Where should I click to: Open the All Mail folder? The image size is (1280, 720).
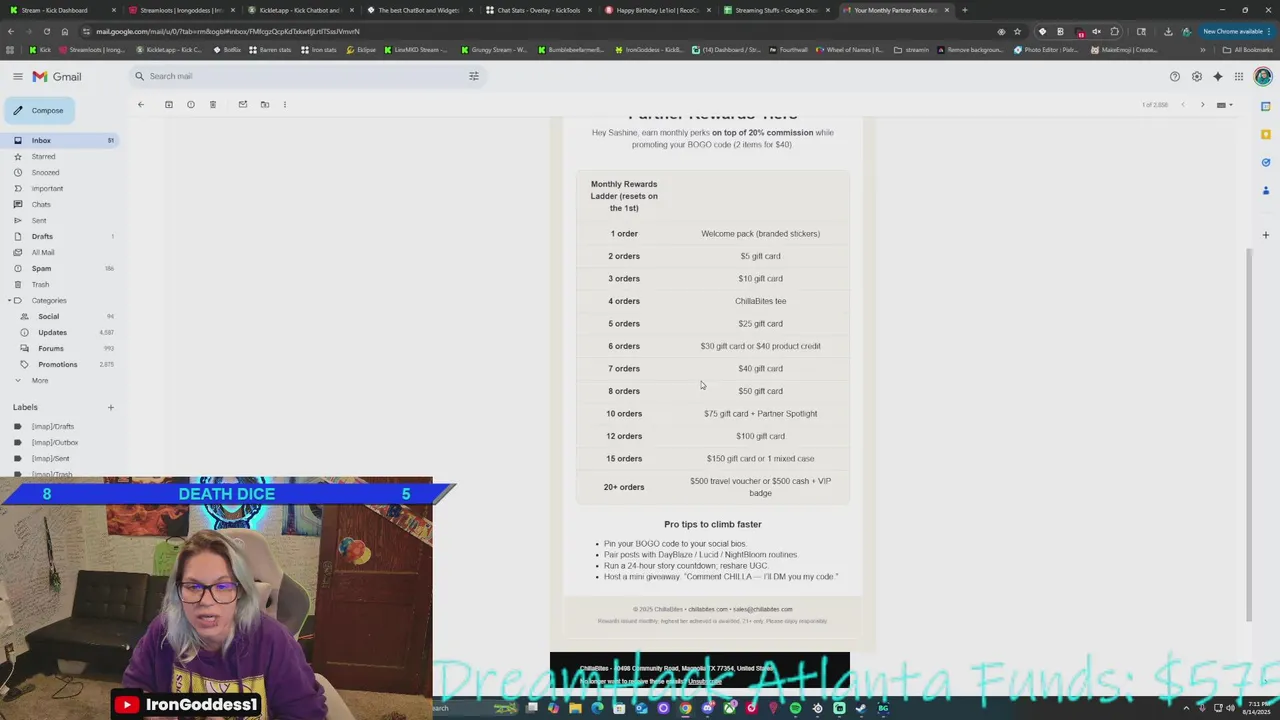click(59, 252)
